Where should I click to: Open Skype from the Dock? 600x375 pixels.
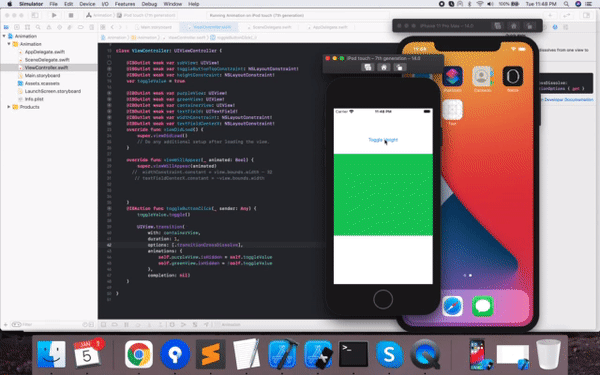click(x=389, y=354)
